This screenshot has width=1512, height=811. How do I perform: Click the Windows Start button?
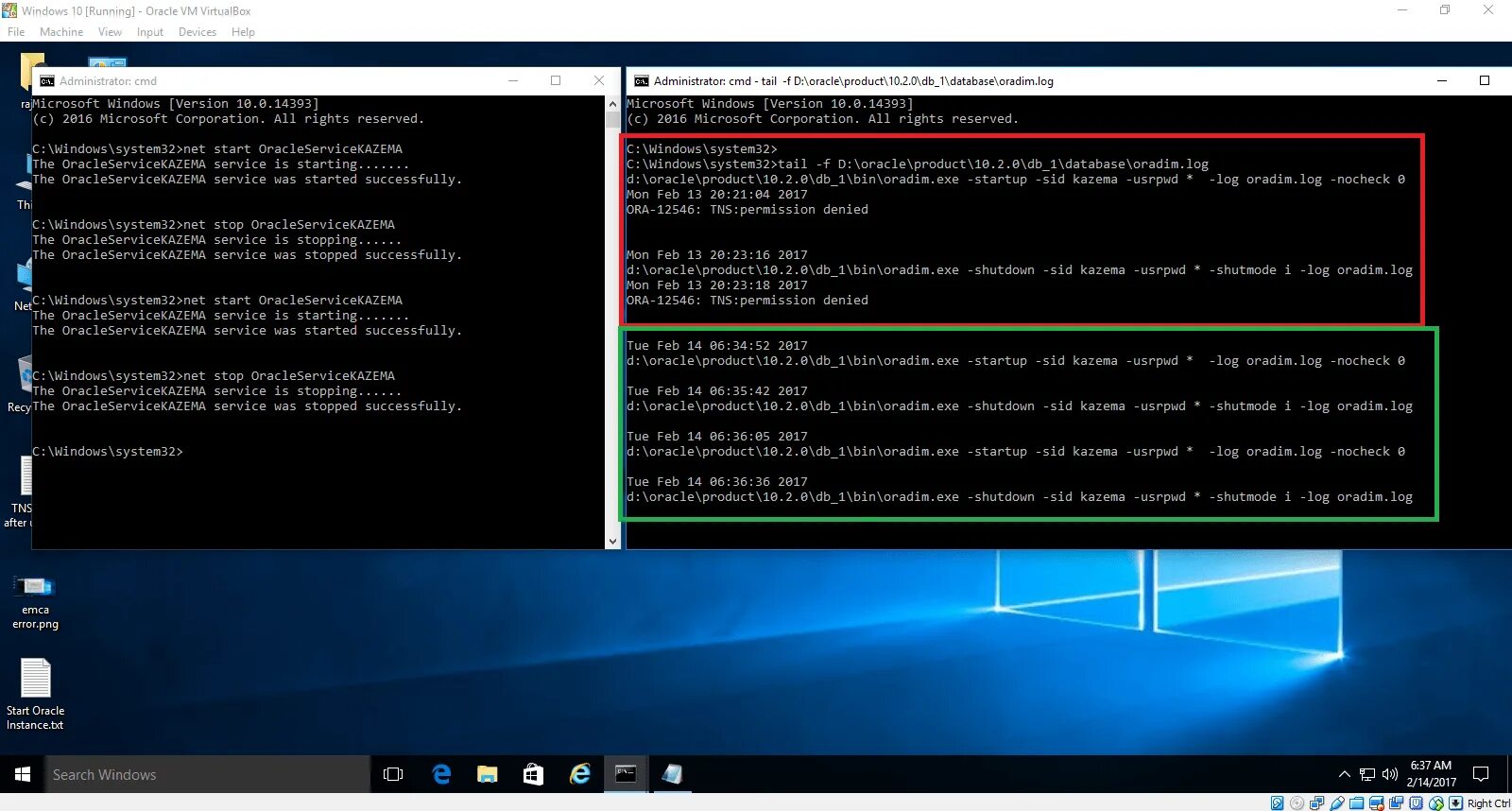point(23,774)
